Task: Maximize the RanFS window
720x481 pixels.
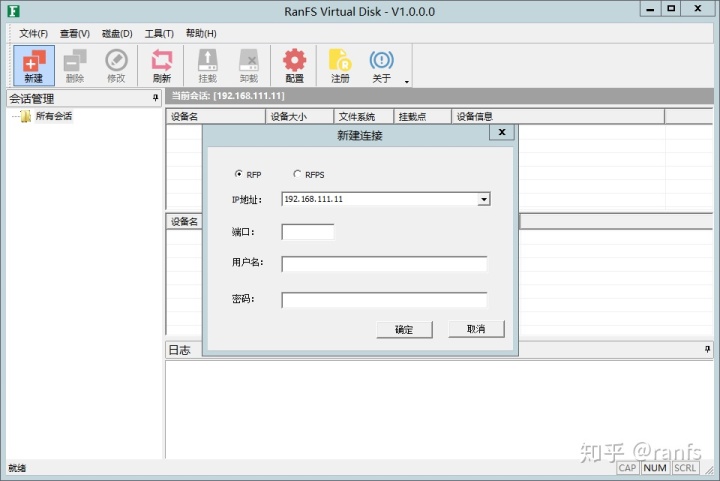Action: [x=671, y=9]
